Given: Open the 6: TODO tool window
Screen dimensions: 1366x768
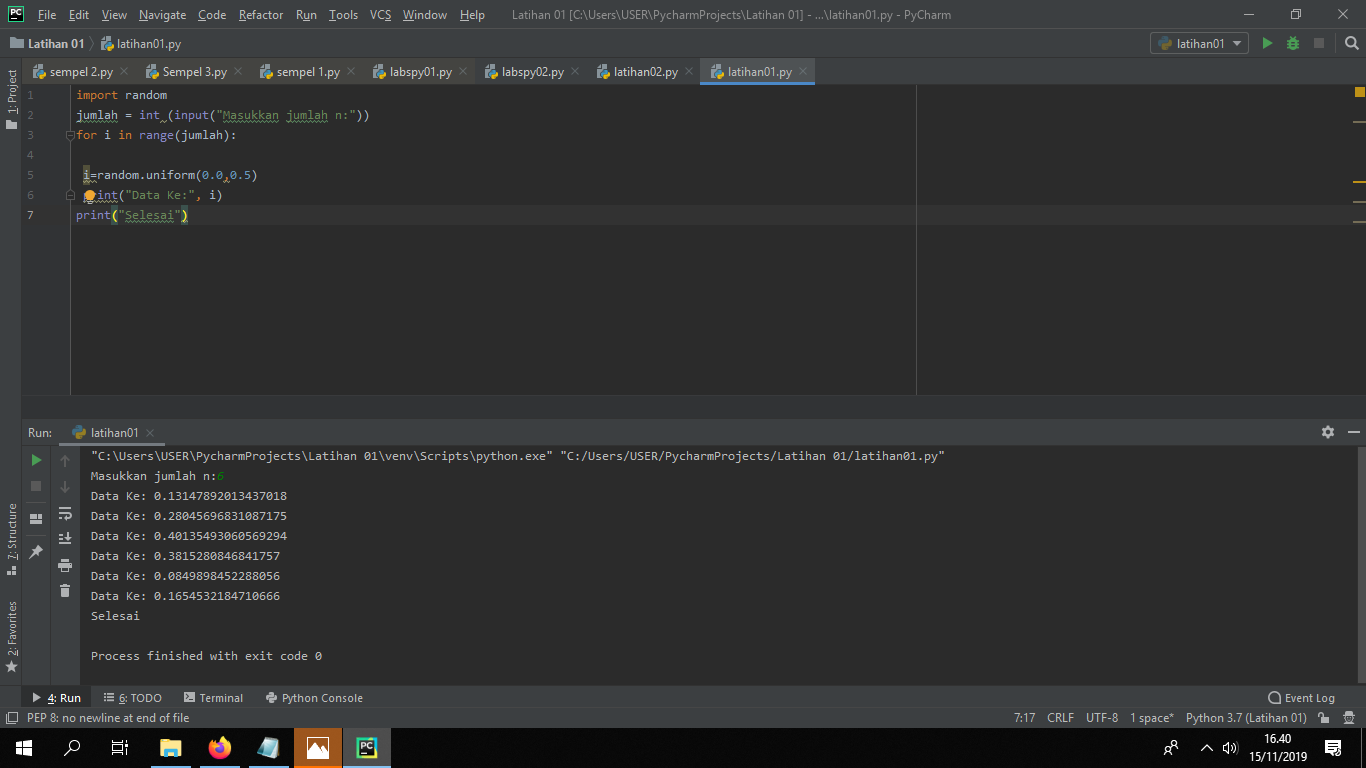Looking at the screenshot, I should click(x=132, y=698).
